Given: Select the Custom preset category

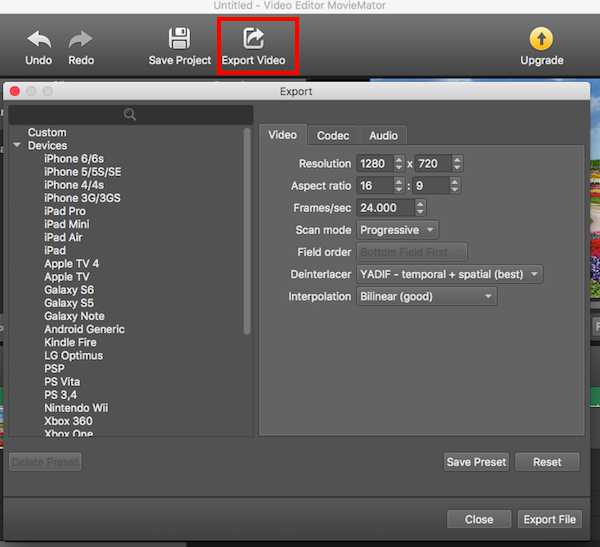Looking at the screenshot, I should point(47,132).
